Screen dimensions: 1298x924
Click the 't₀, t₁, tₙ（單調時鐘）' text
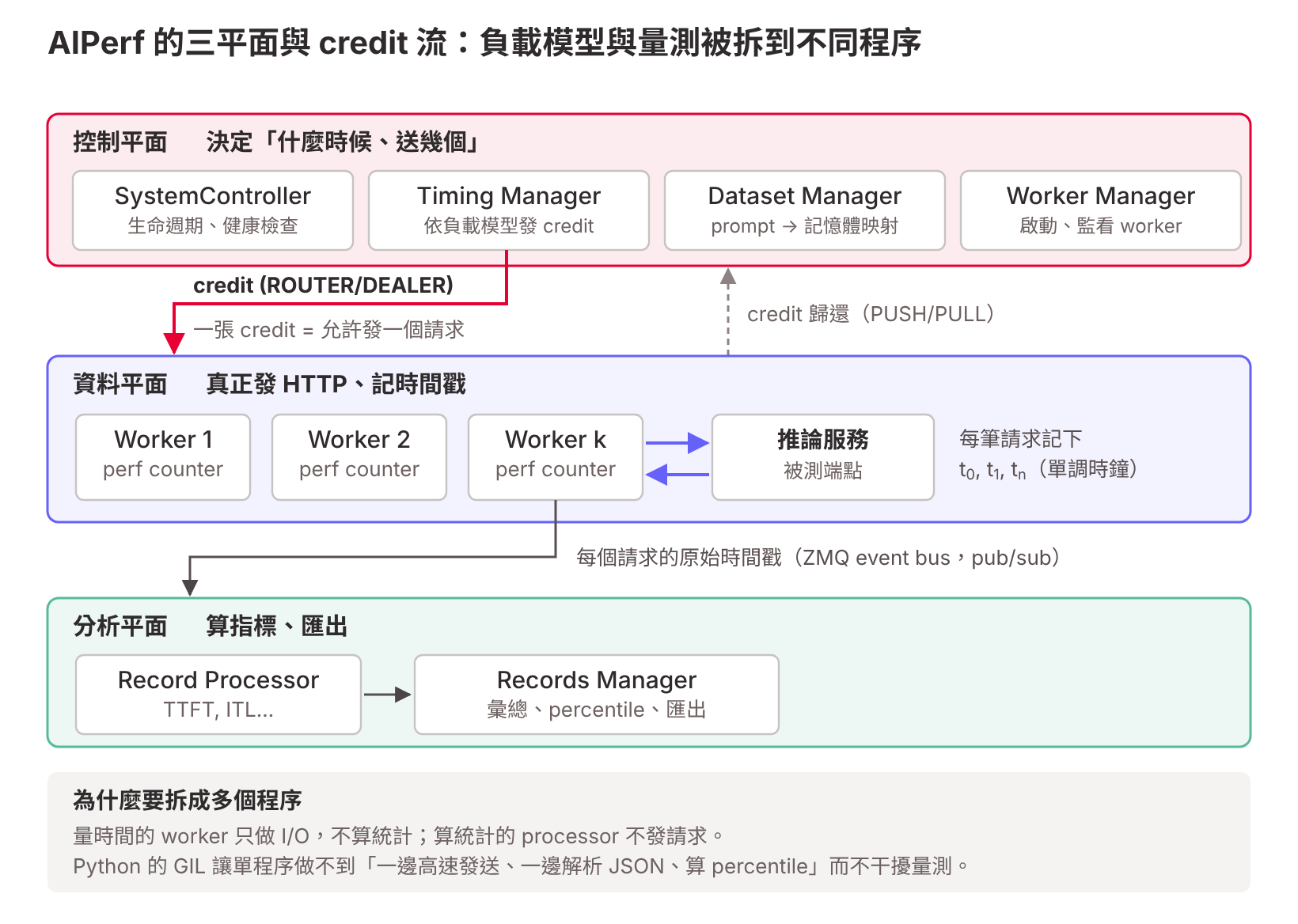point(1049,470)
